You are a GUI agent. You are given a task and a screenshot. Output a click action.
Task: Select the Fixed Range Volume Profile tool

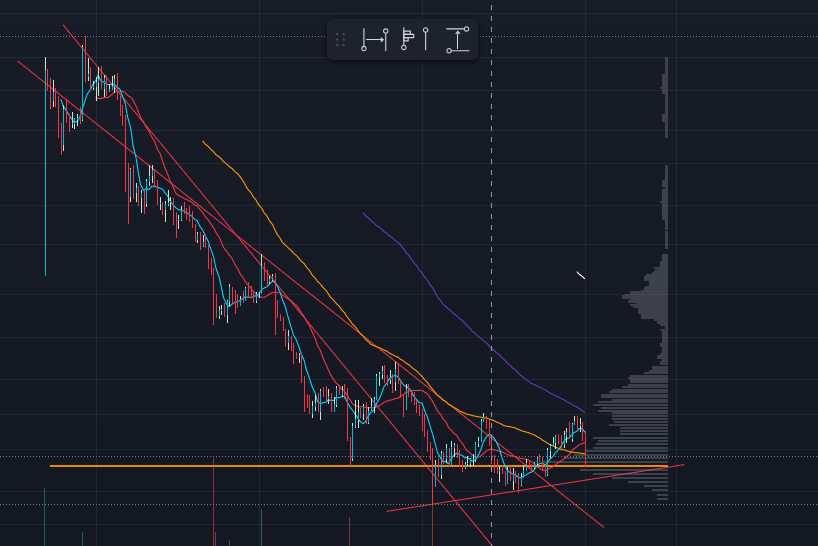point(415,40)
